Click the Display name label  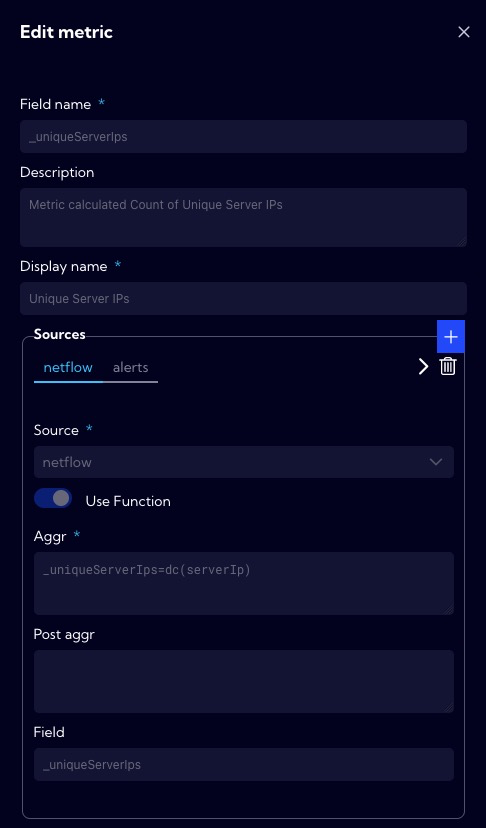[63, 267]
